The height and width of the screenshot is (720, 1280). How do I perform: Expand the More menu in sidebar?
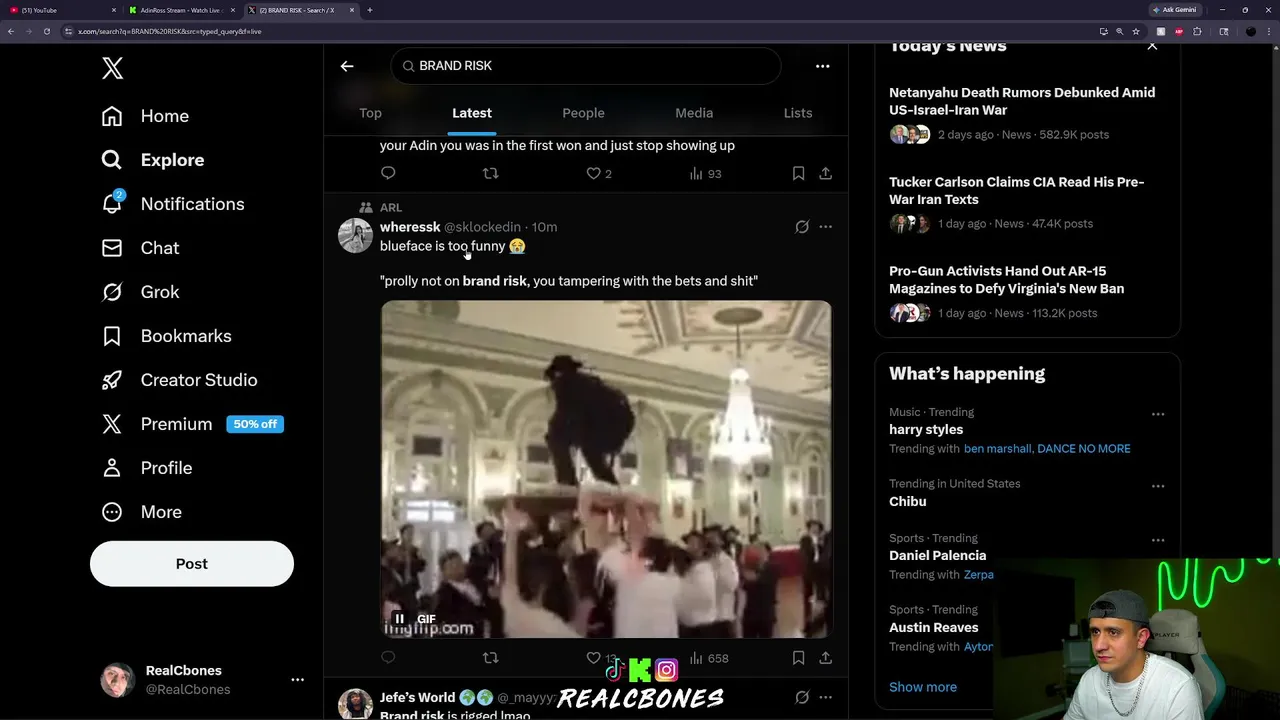(141, 512)
